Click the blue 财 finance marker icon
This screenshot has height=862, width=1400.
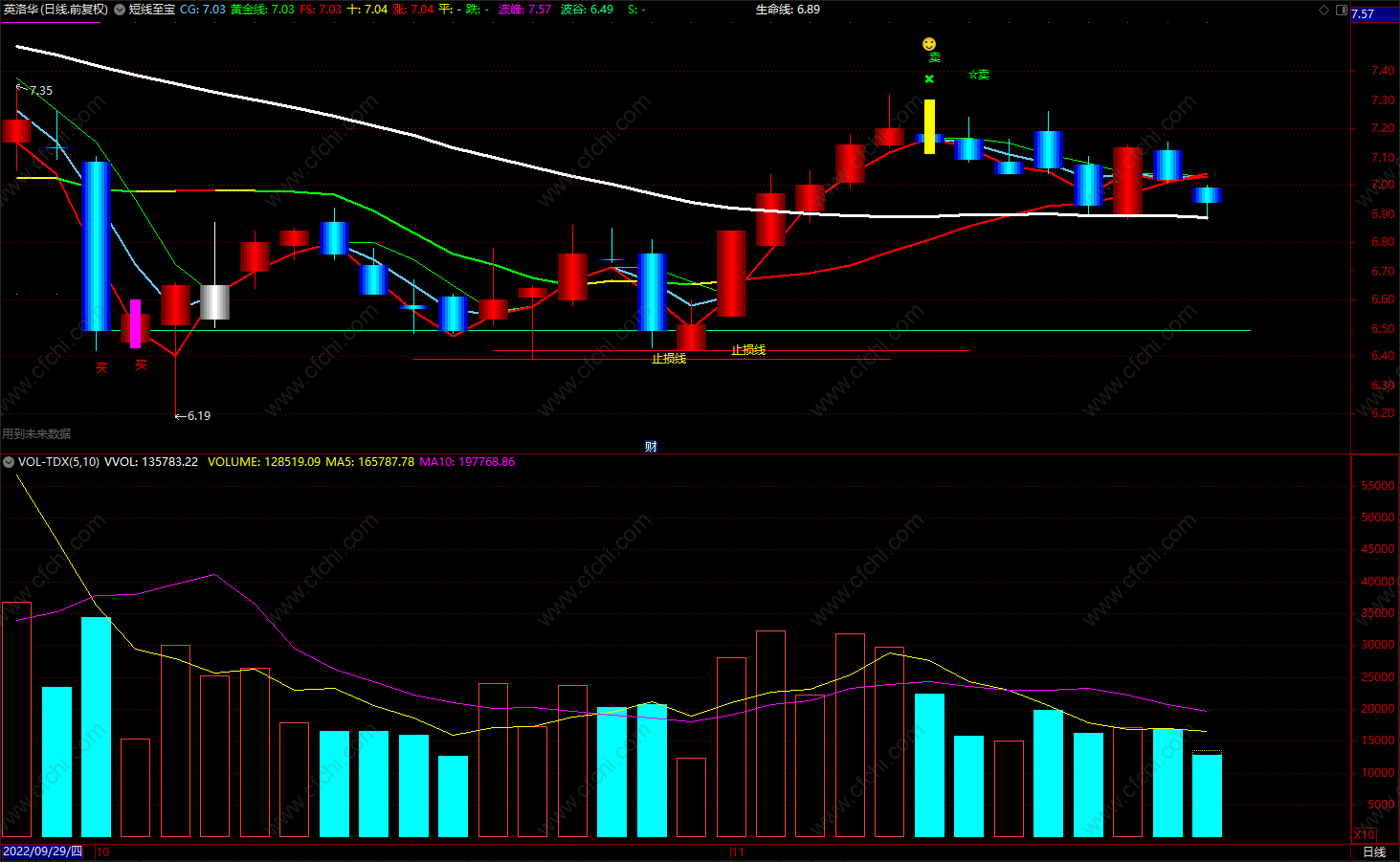(x=651, y=447)
